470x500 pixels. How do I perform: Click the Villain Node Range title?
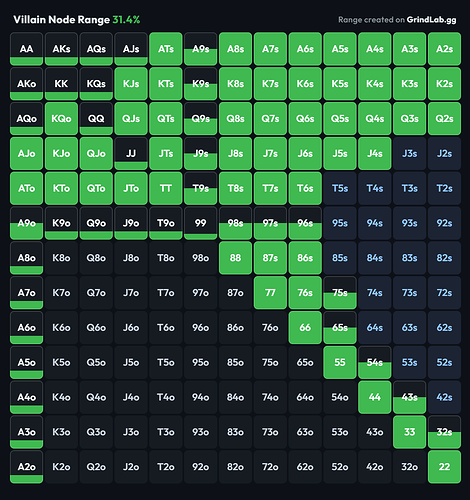(x=61, y=20)
